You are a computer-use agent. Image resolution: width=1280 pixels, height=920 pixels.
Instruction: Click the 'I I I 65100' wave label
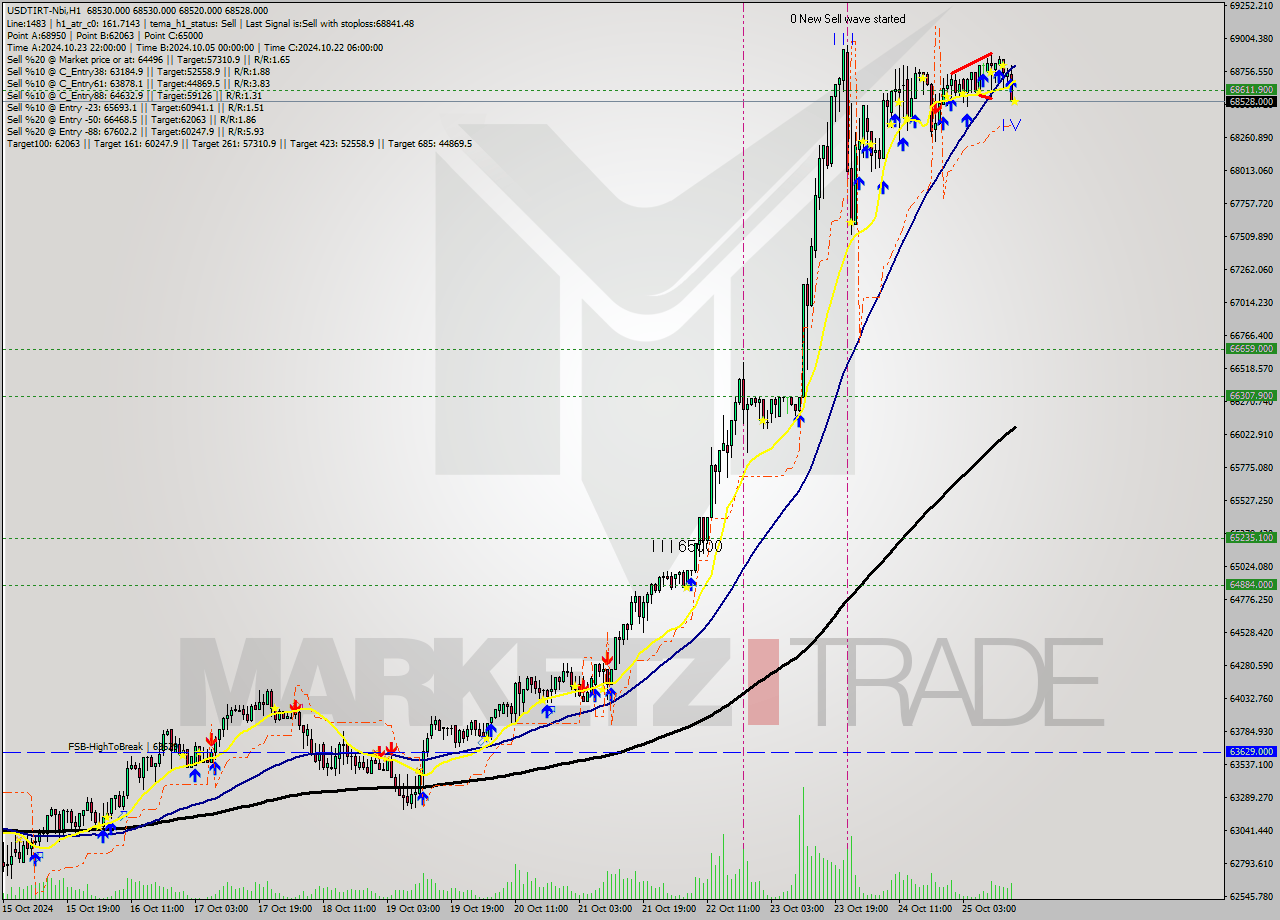tap(686, 547)
